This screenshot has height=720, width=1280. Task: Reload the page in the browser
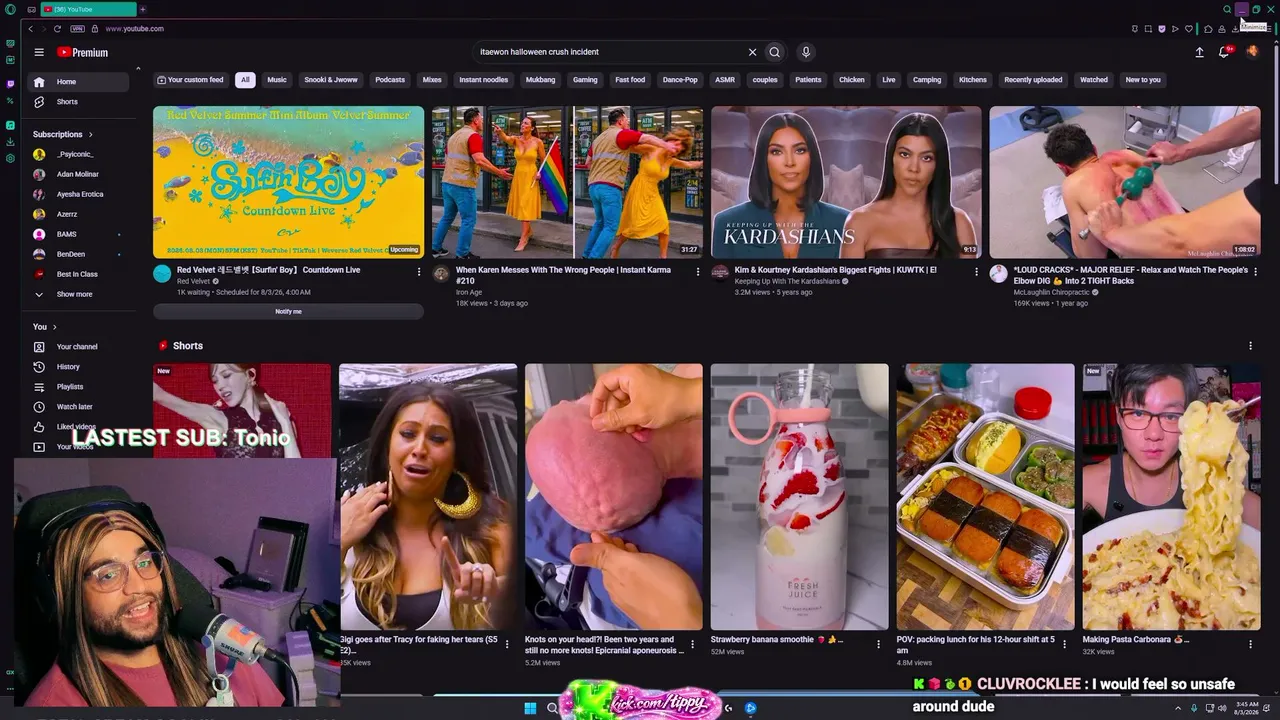(x=57, y=29)
